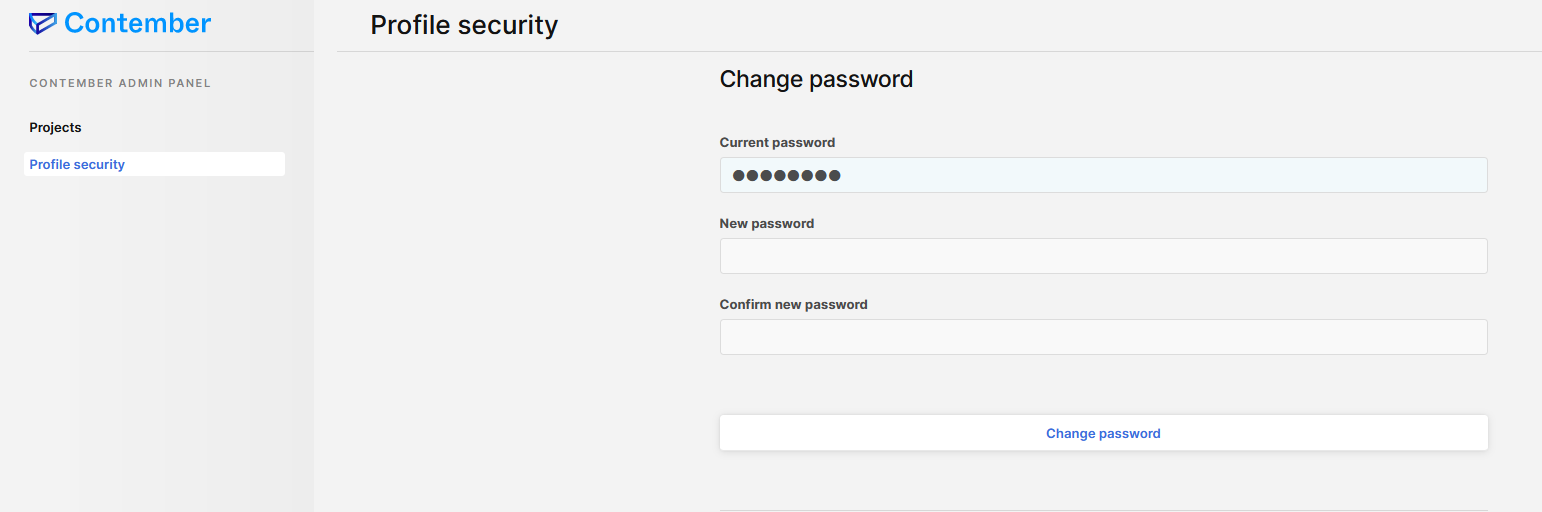1542x512 pixels.
Task: Click the masked dots in Current password
Action: (x=786, y=176)
